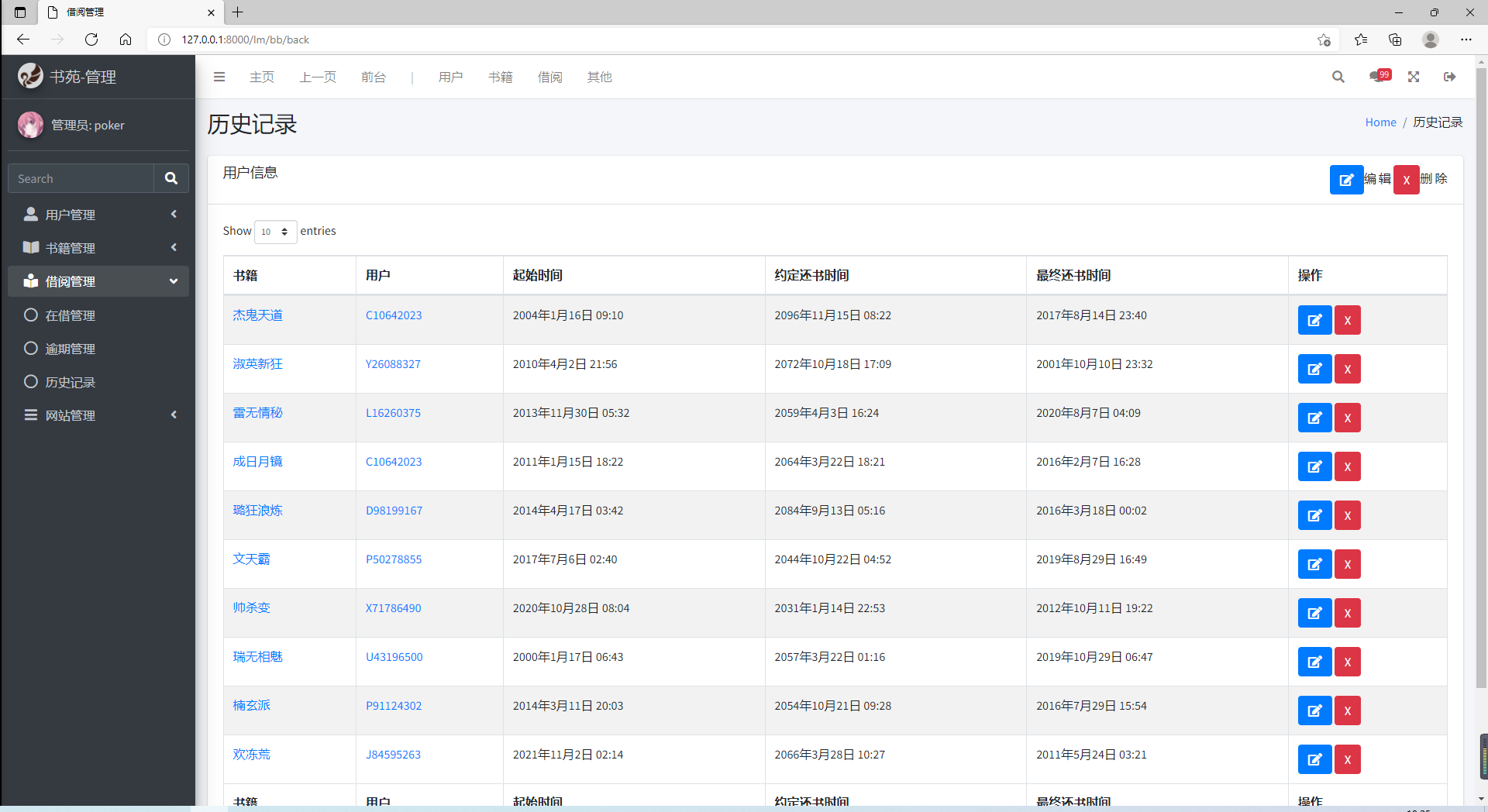
Task: Open book link 杰鬼天道
Action: [258, 315]
